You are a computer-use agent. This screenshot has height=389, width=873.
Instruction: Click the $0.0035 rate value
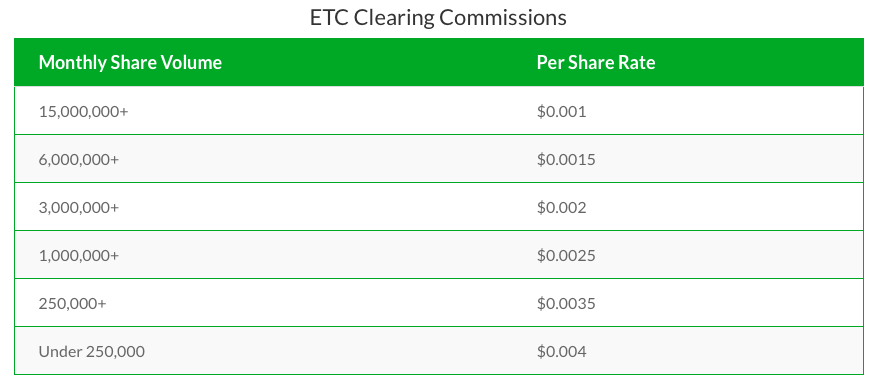click(x=566, y=303)
